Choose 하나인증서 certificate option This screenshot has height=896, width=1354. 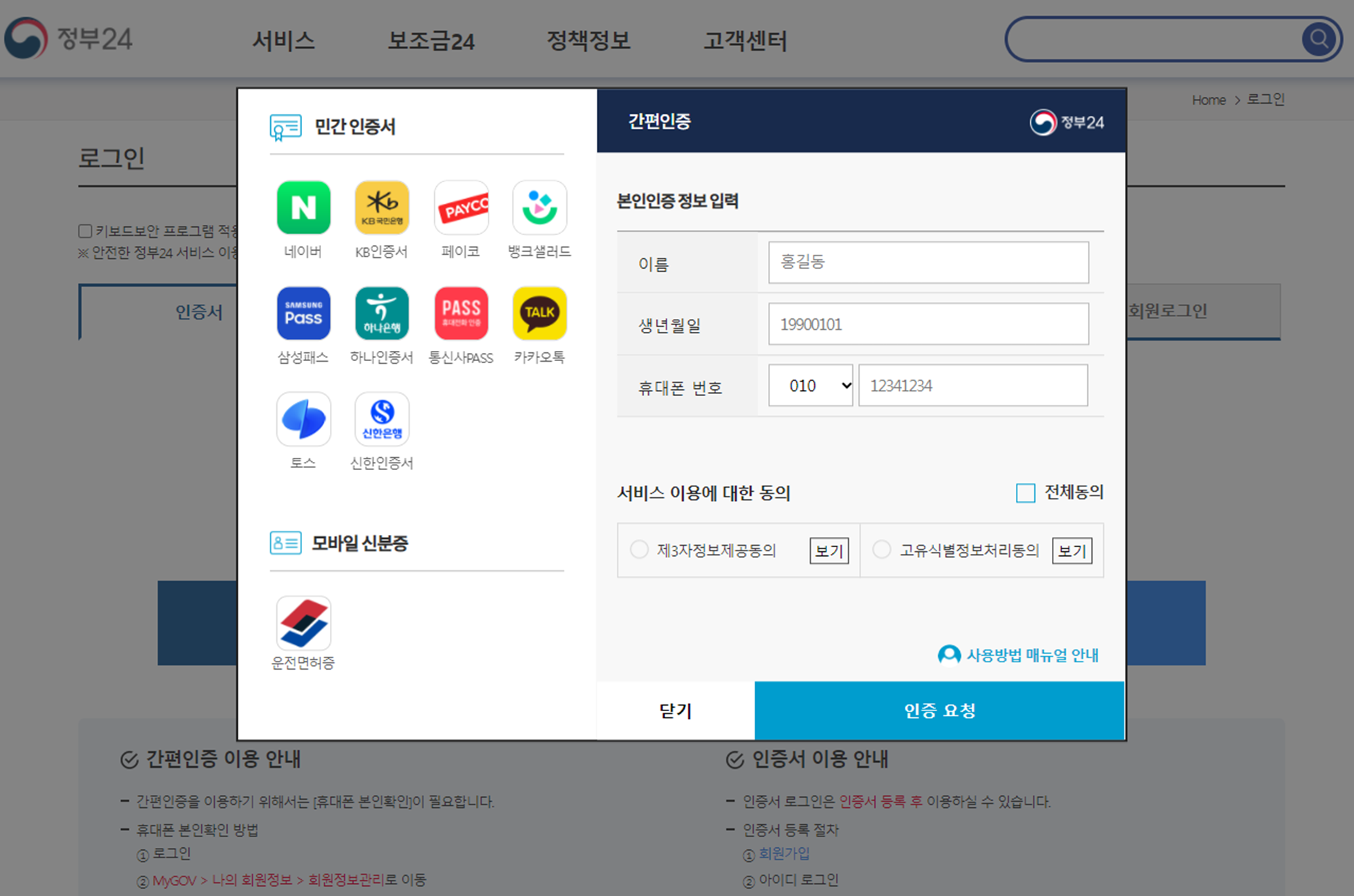tap(381, 313)
